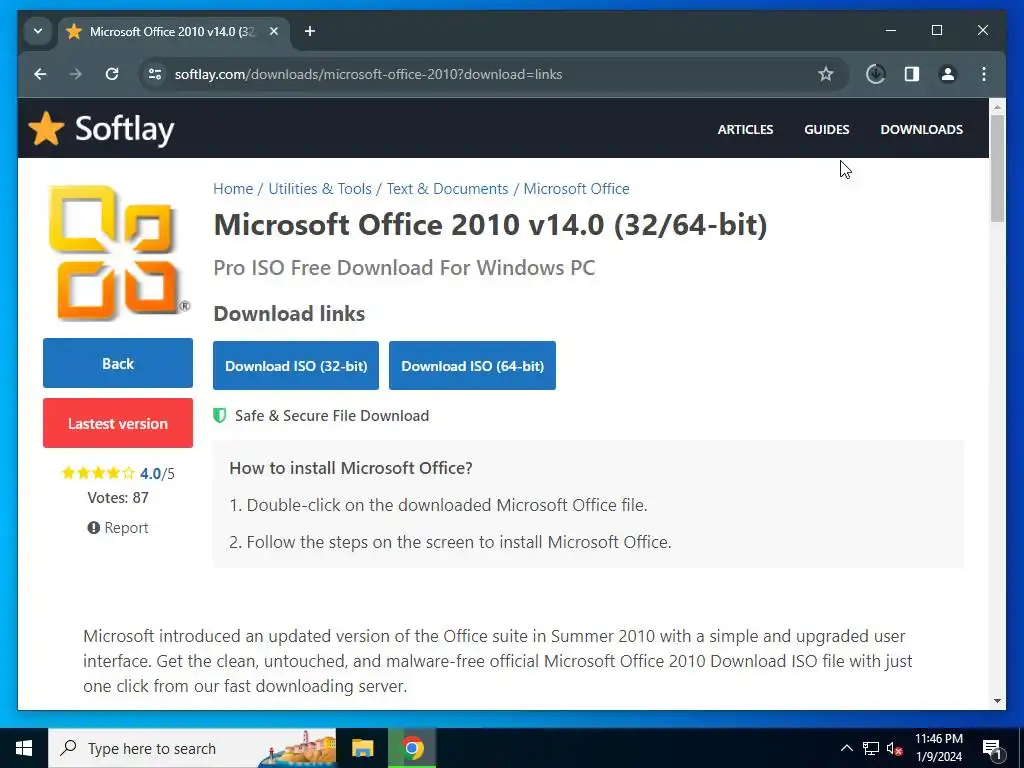Open File Explorer from the taskbar
This screenshot has width=1024, height=768.
(x=362, y=748)
